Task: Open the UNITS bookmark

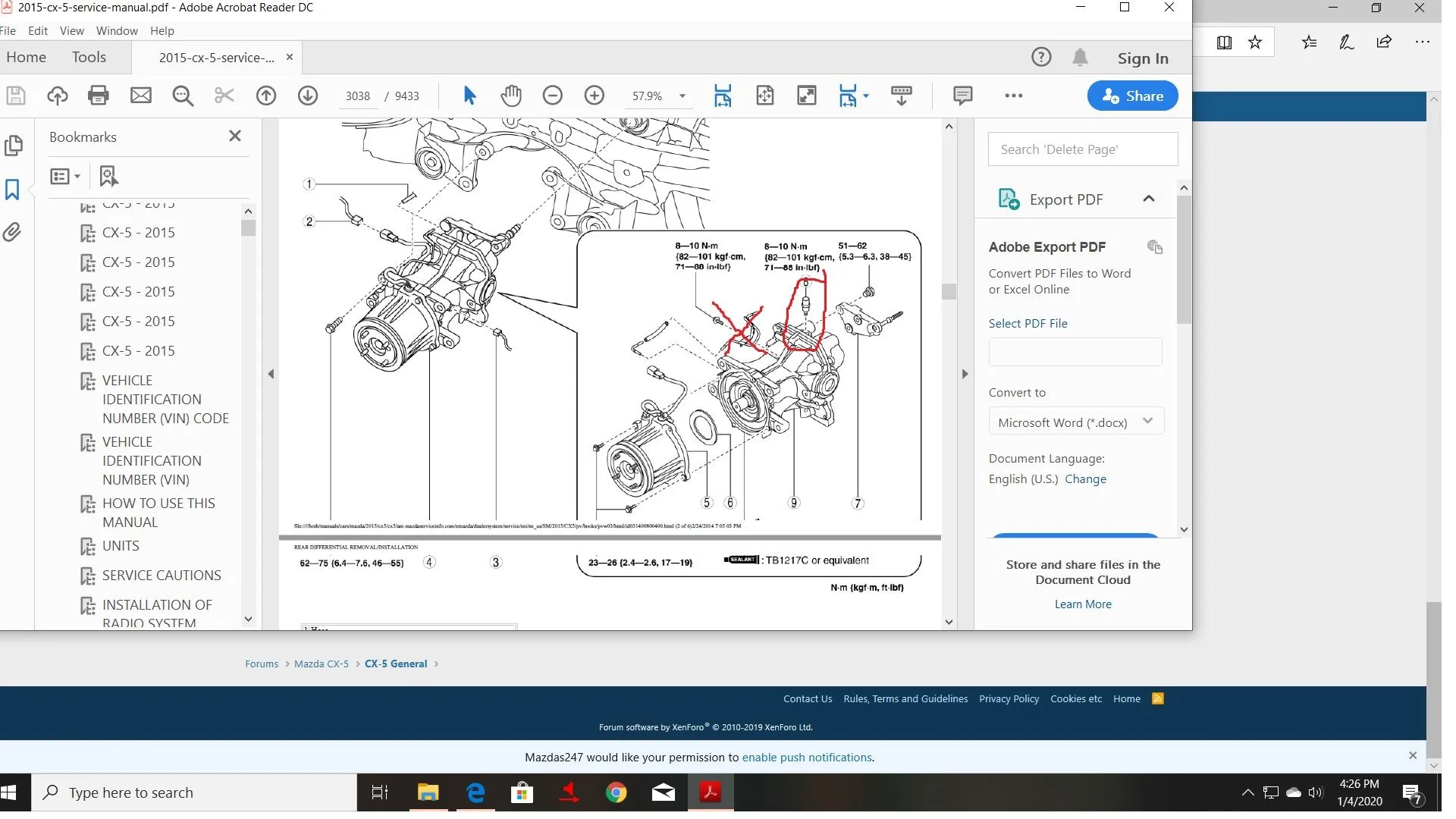Action: (121, 545)
